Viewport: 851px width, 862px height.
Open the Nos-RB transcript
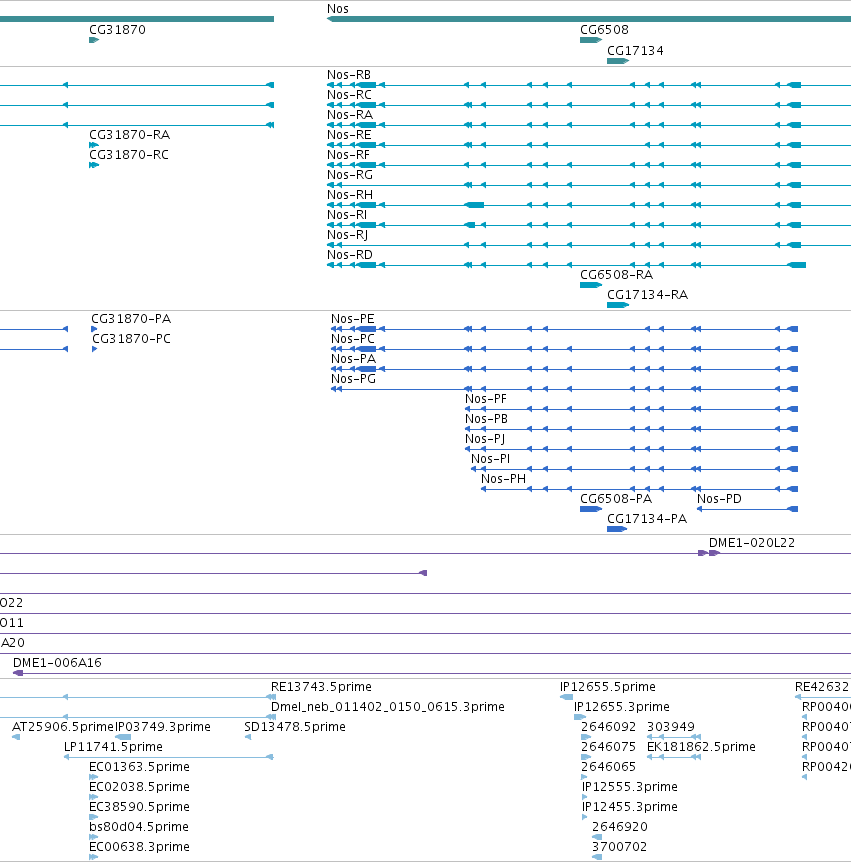pos(349,75)
